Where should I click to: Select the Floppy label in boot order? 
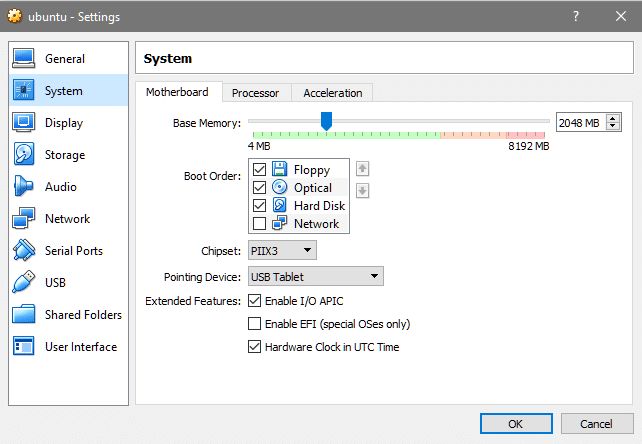pos(312,170)
